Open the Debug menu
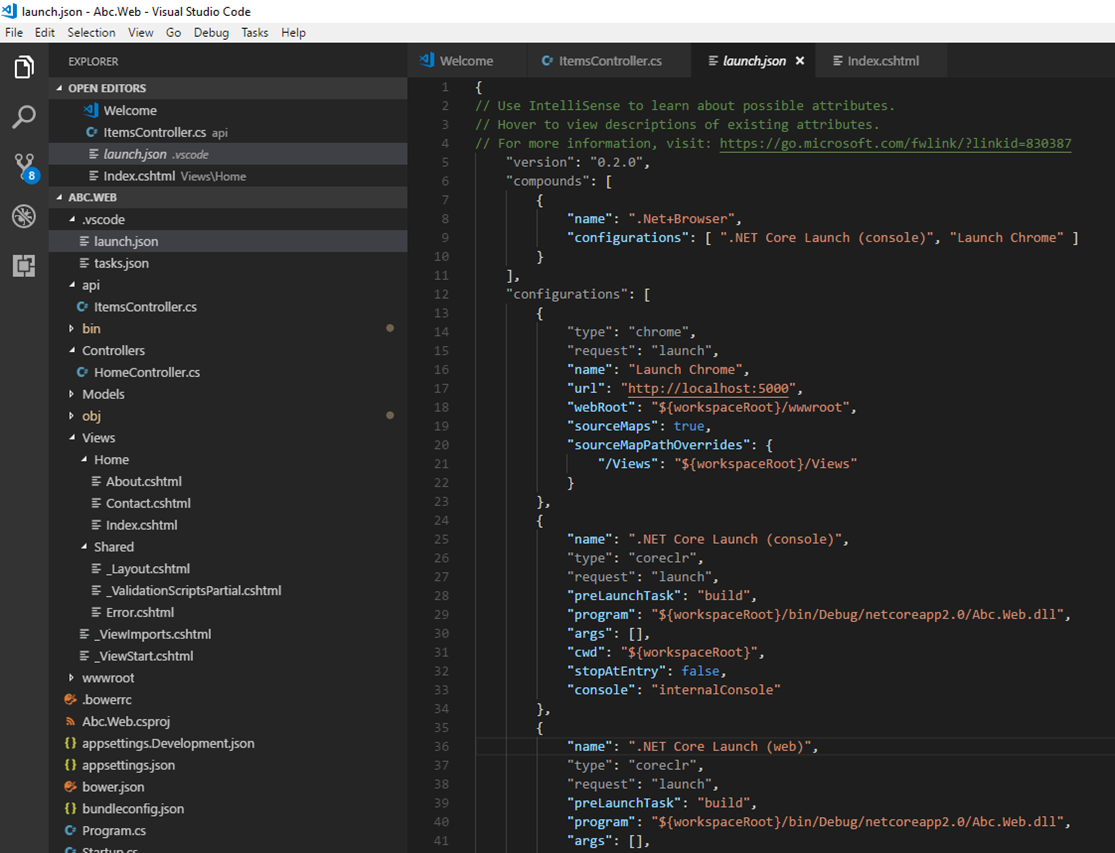The width and height of the screenshot is (1115, 853). click(211, 33)
